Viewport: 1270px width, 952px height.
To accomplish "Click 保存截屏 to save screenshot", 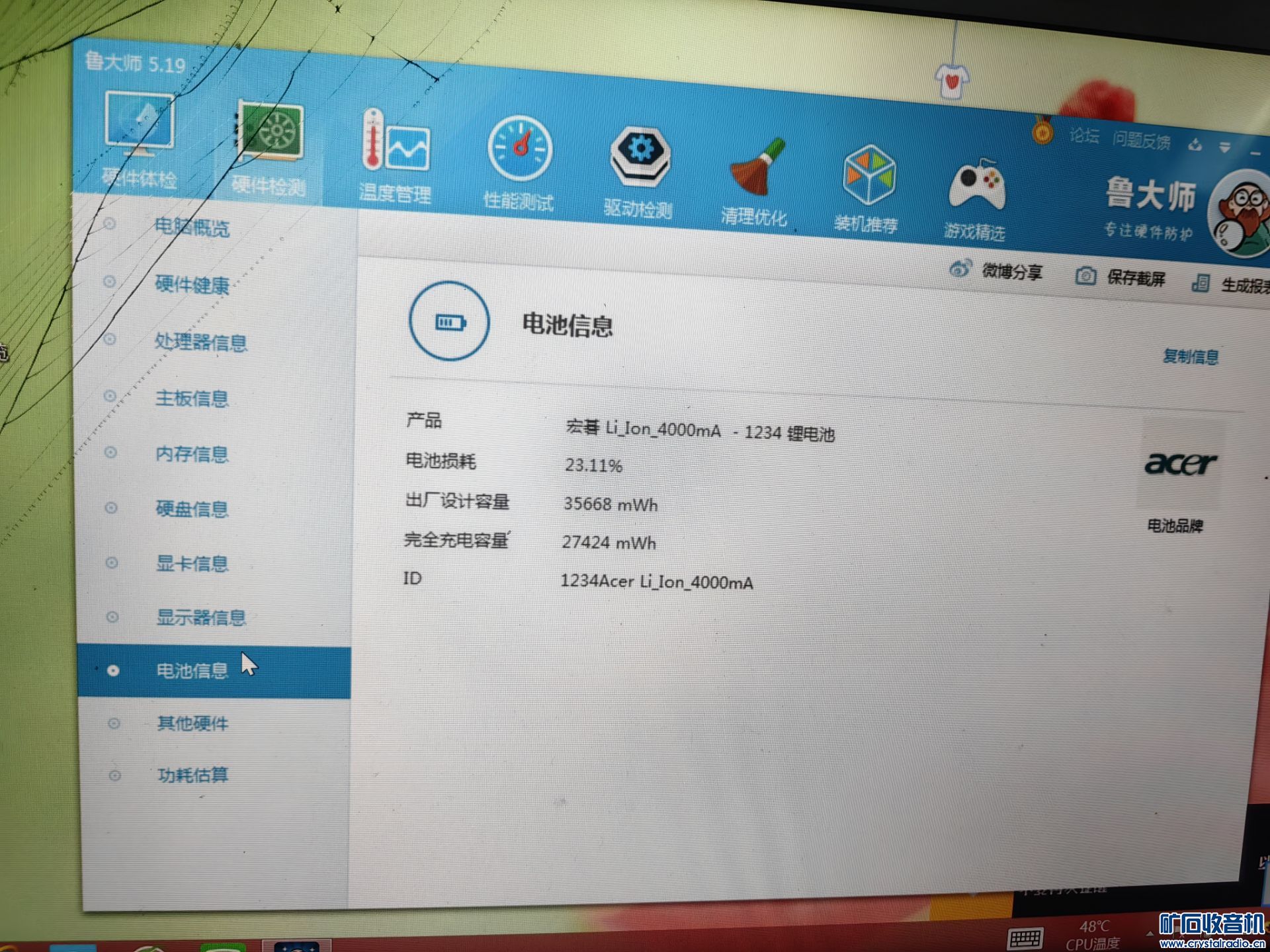I will click(1121, 277).
